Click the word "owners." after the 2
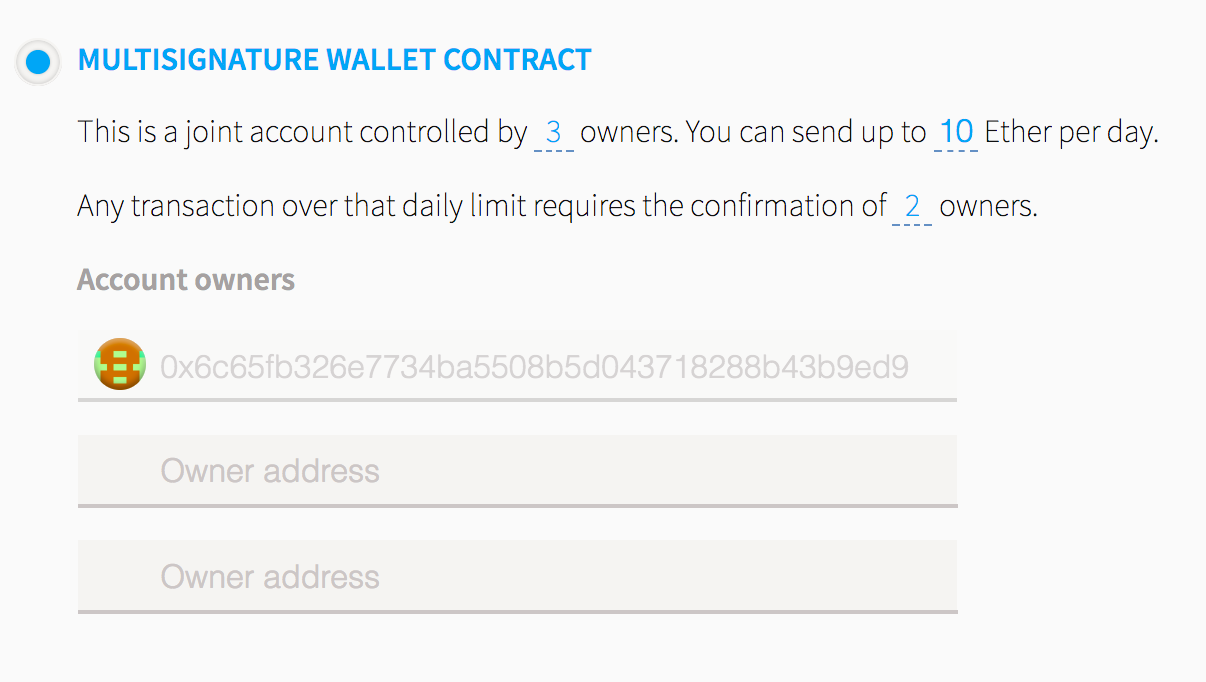 [988, 207]
